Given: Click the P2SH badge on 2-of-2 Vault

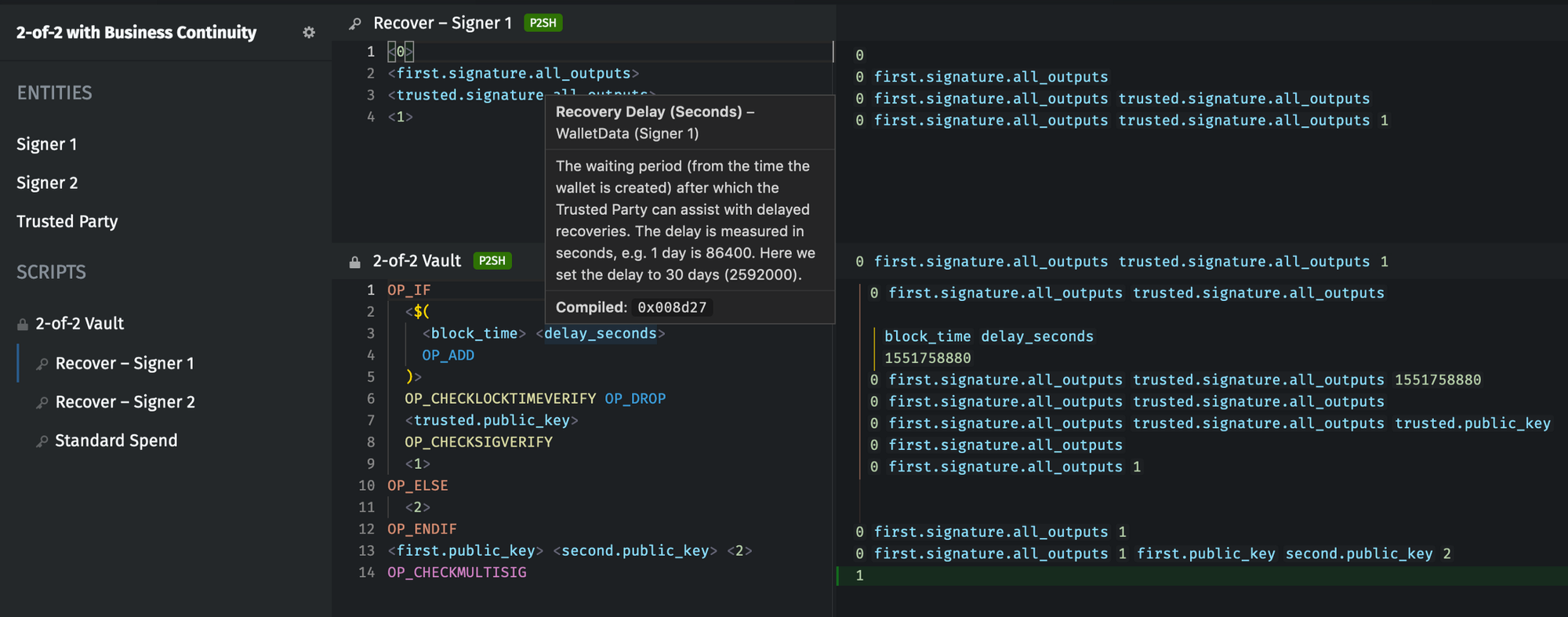Looking at the screenshot, I should [x=492, y=260].
